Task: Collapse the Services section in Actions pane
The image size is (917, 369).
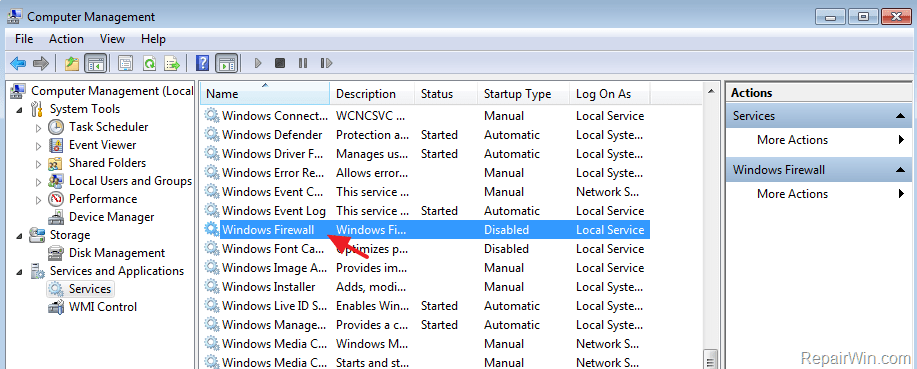Action: click(x=901, y=116)
